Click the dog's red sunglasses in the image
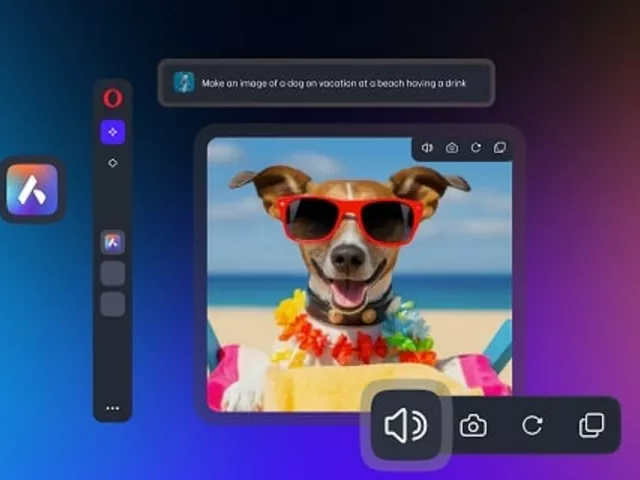 click(x=347, y=219)
